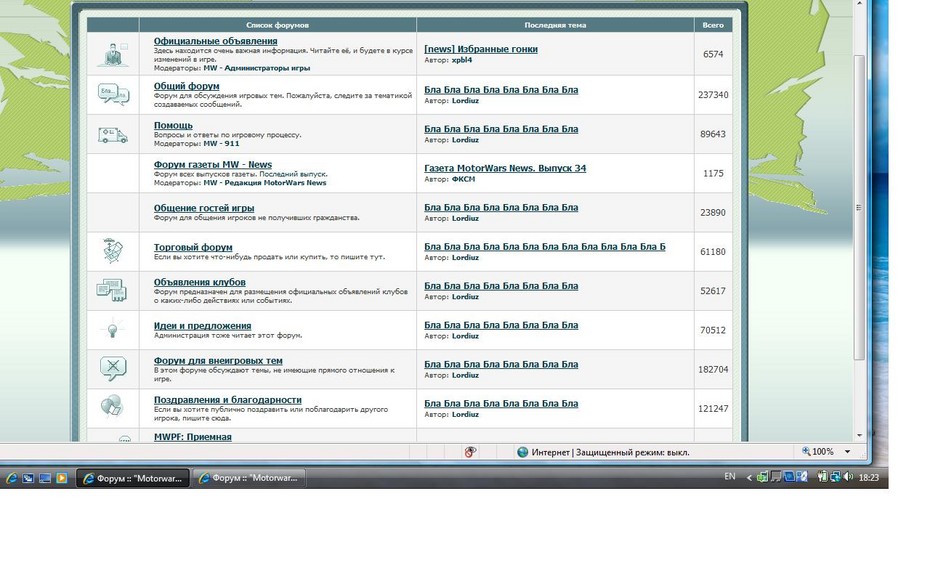
Task: Click the light bulb icon for Идеи и предложения
Action: [x=113, y=329]
